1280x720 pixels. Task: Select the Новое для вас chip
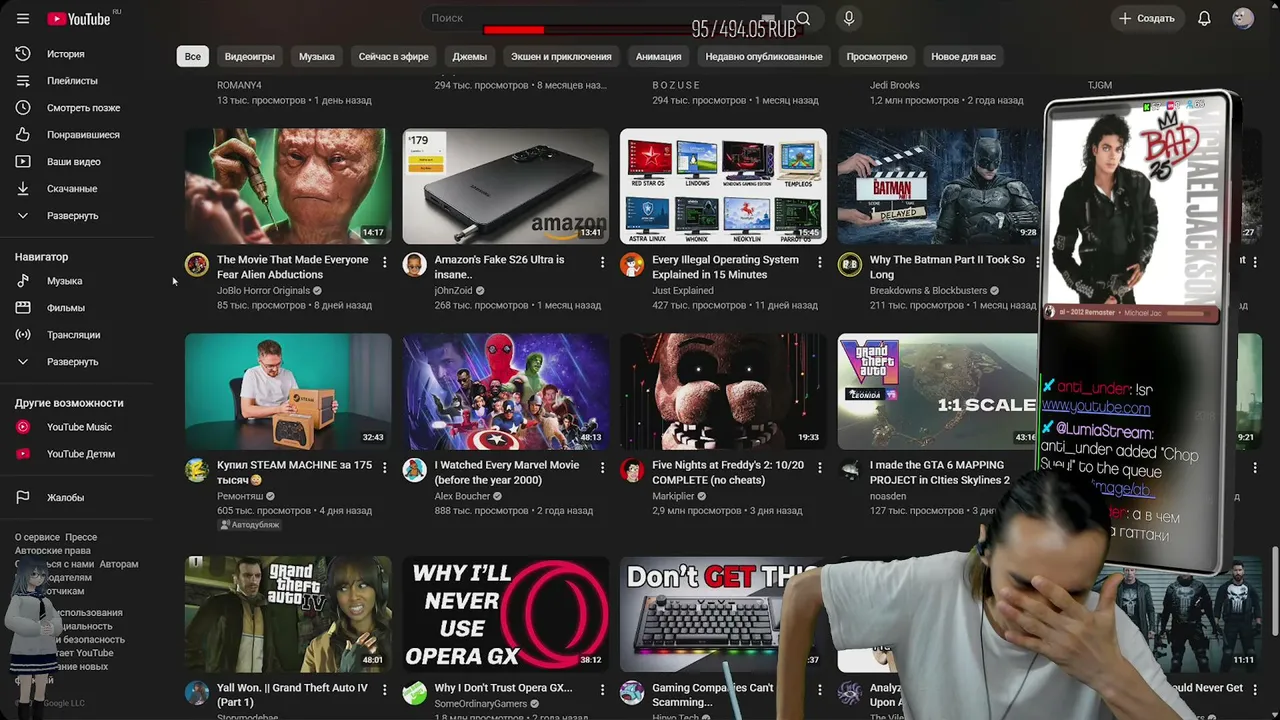964,57
